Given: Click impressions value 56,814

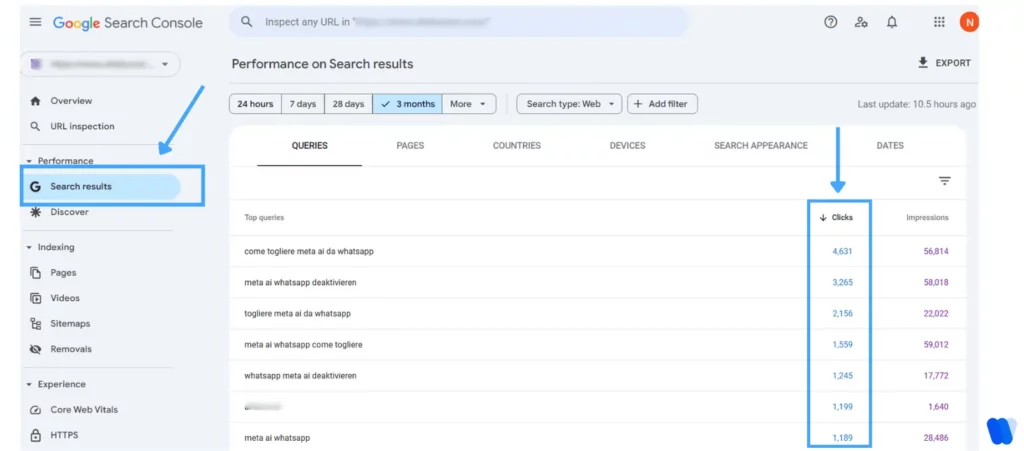Looking at the screenshot, I should [936, 251].
